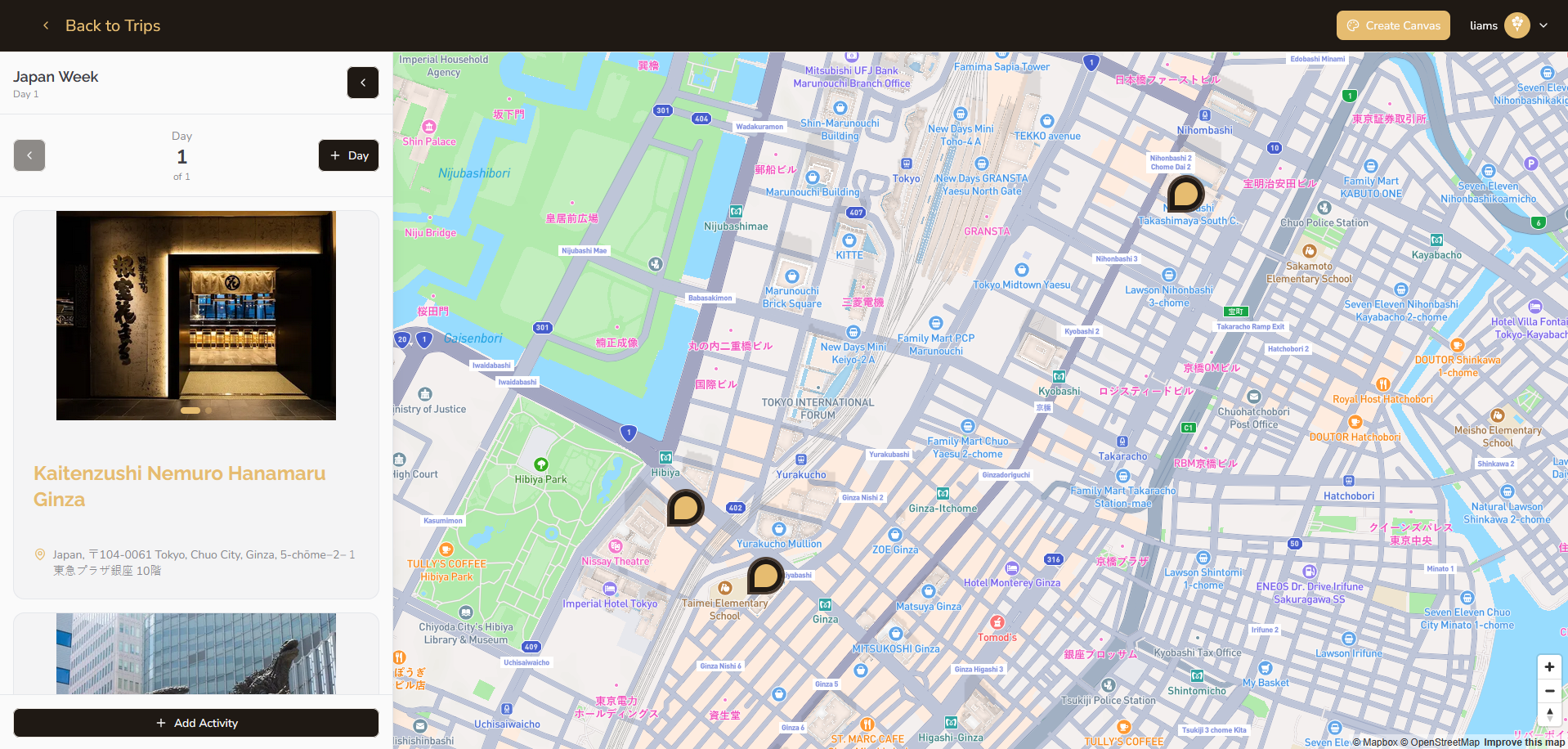
Task: Add a new day with the Day button
Action: click(348, 155)
